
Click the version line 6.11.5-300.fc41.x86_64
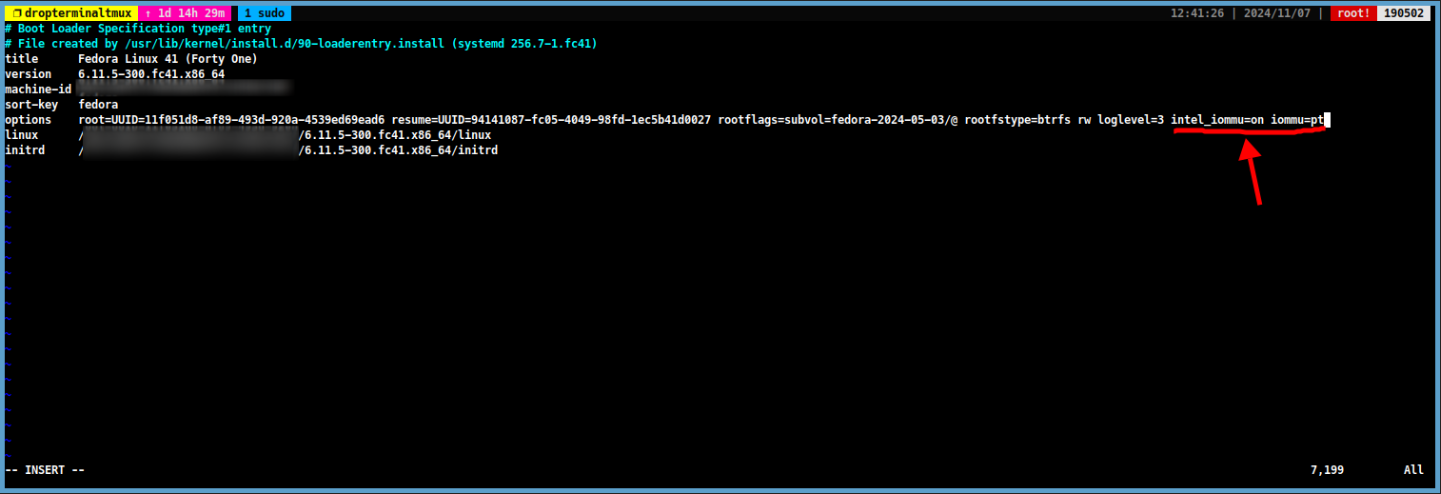tap(115, 75)
